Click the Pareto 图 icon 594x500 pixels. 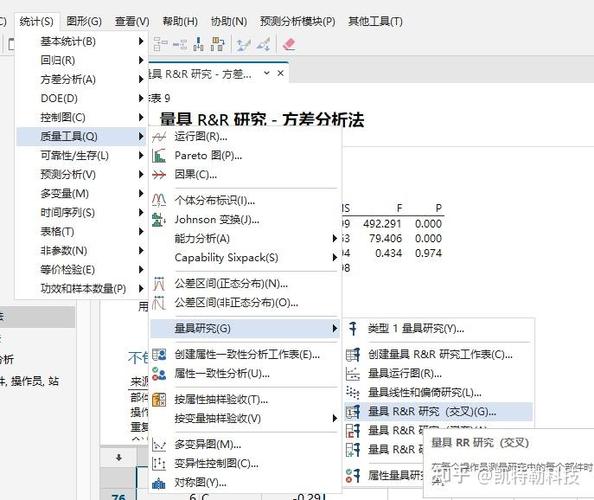pyautogui.click(x=159, y=156)
